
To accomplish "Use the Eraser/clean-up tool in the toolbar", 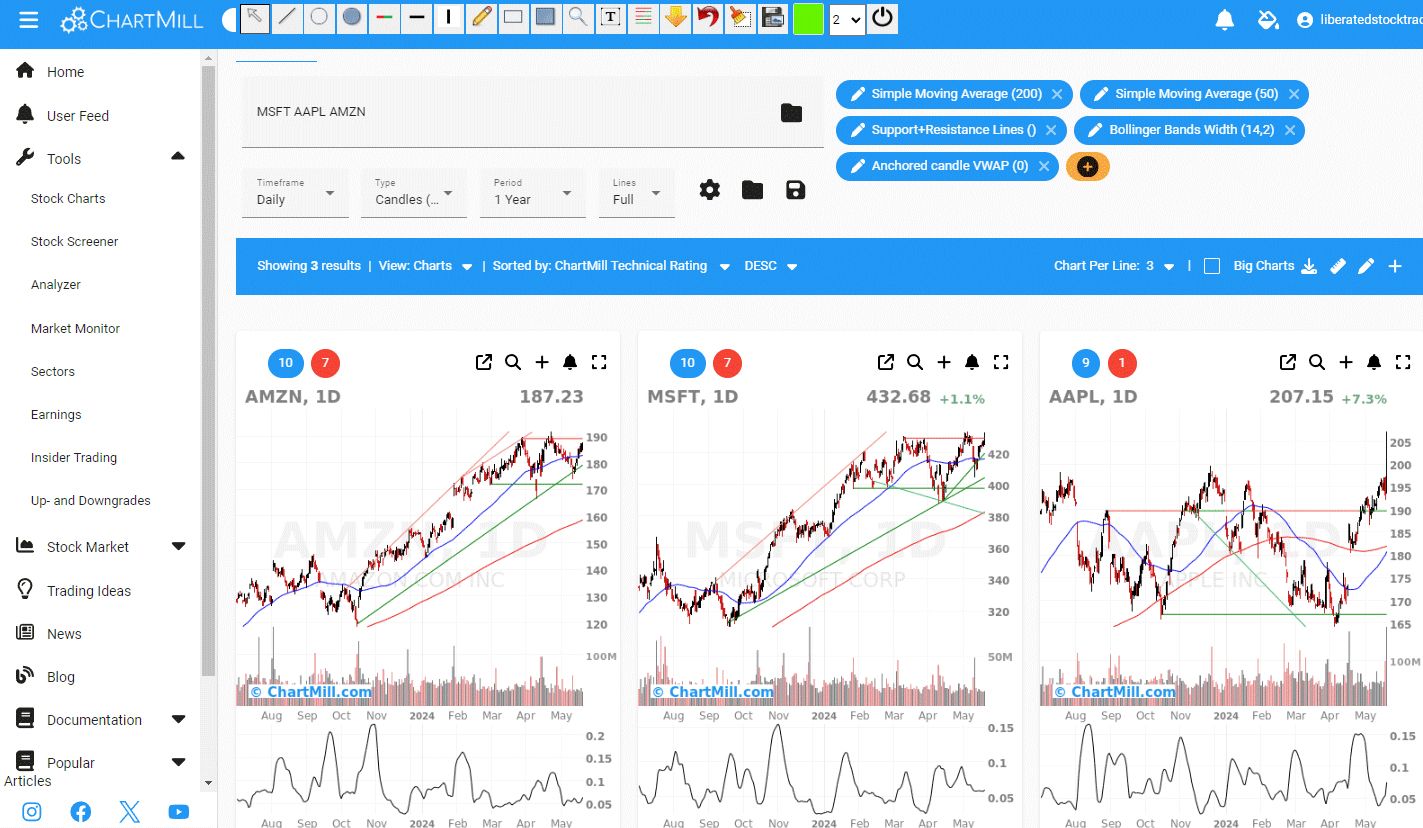I will click(740, 17).
